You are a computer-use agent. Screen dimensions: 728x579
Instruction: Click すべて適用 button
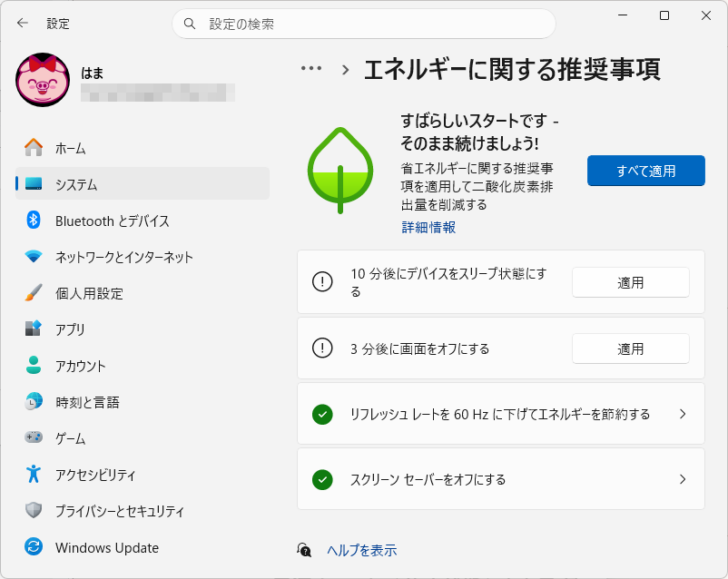(x=646, y=170)
